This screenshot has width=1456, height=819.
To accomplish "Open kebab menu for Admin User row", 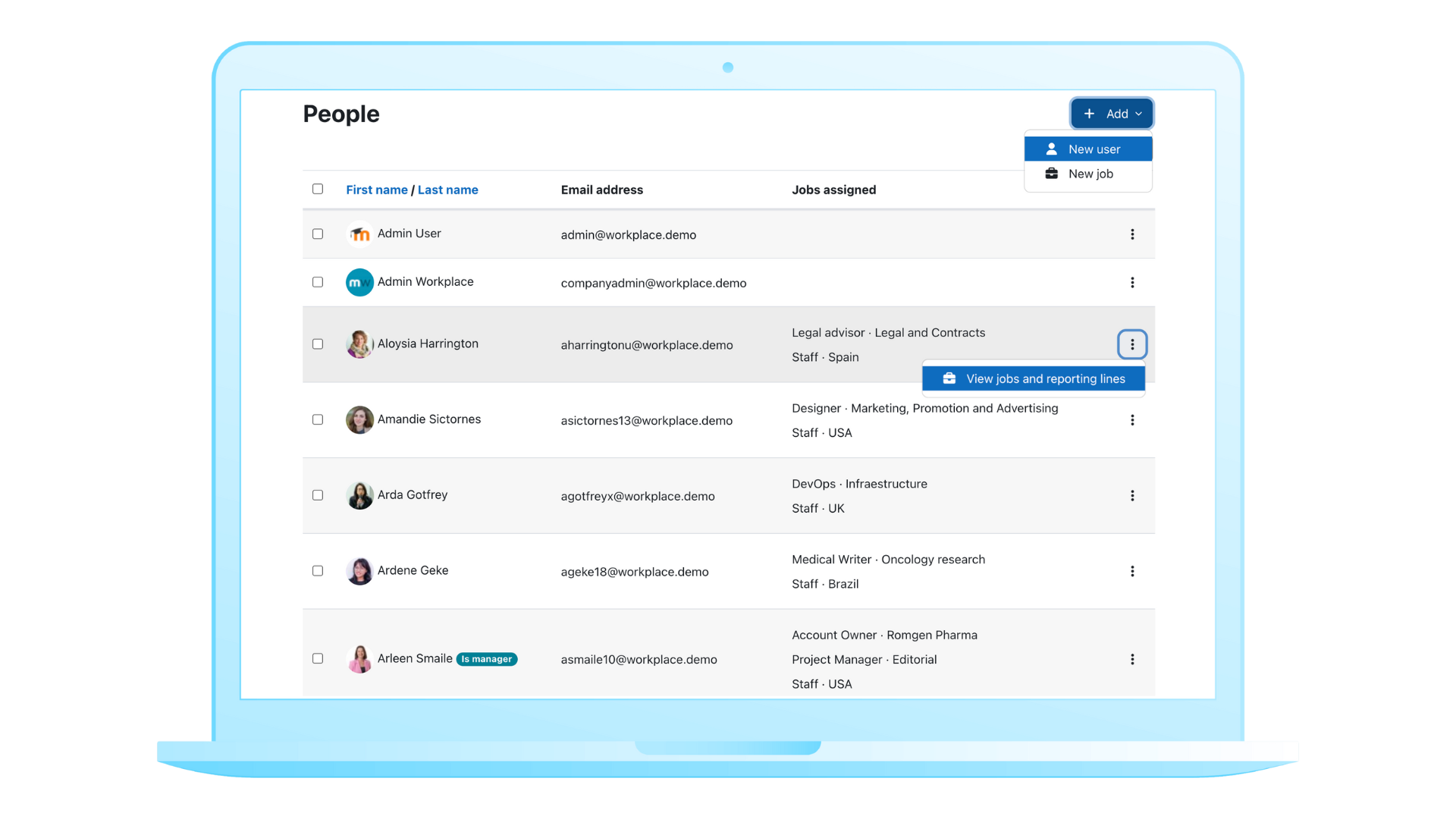I will click(1132, 234).
